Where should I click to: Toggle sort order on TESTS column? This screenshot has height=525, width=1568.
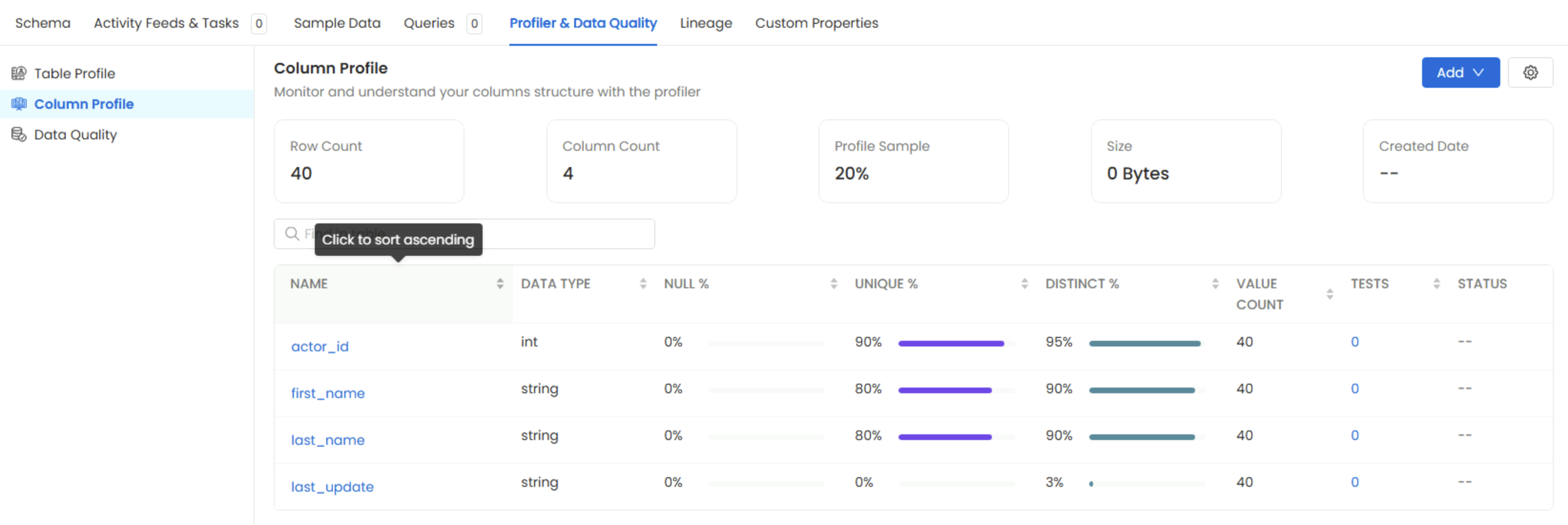click(1436, 284)
